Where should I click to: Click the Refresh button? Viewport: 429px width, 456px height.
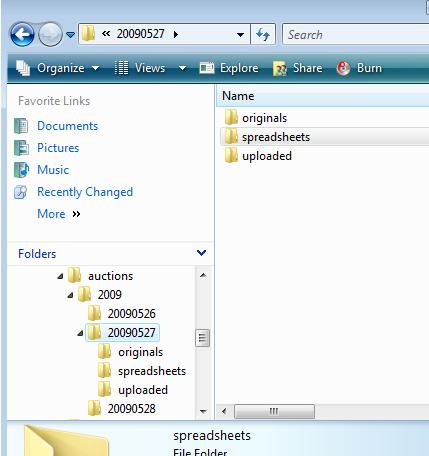263,34
